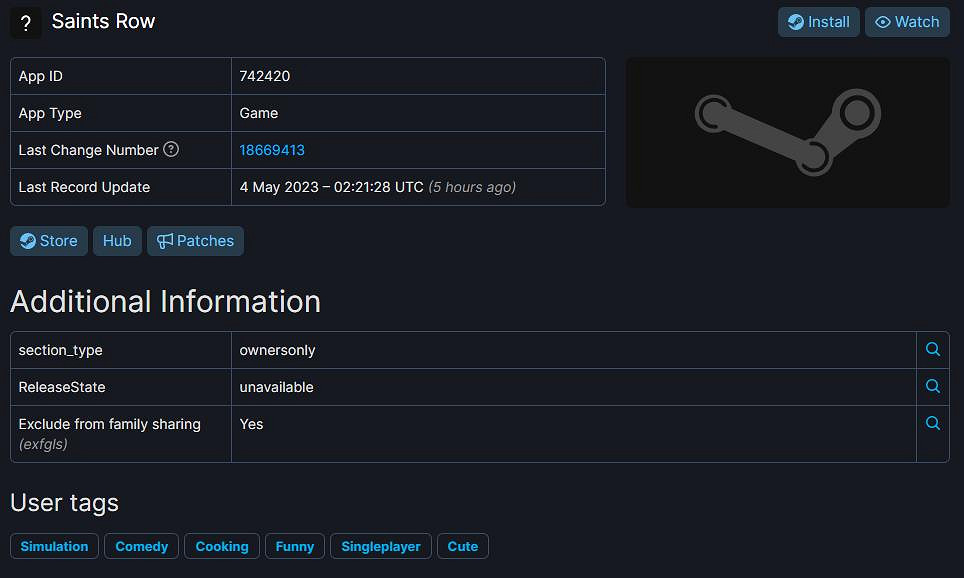The height and width of the screenshot is (578, 964).
Task: Click the App ID value 742420
Action: coord(265,76)
